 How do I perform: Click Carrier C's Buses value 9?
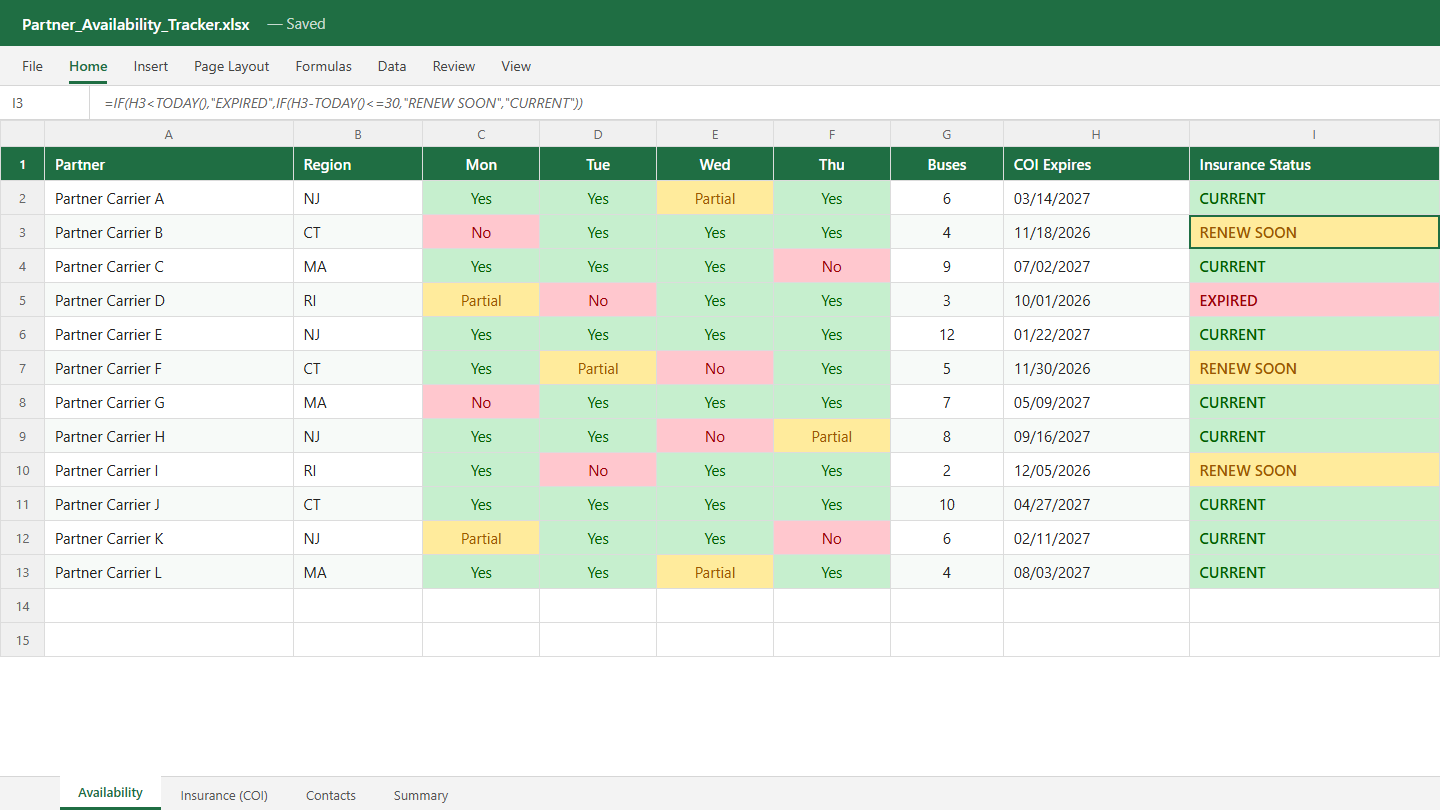pyautogui.click(x=947, y=266)
